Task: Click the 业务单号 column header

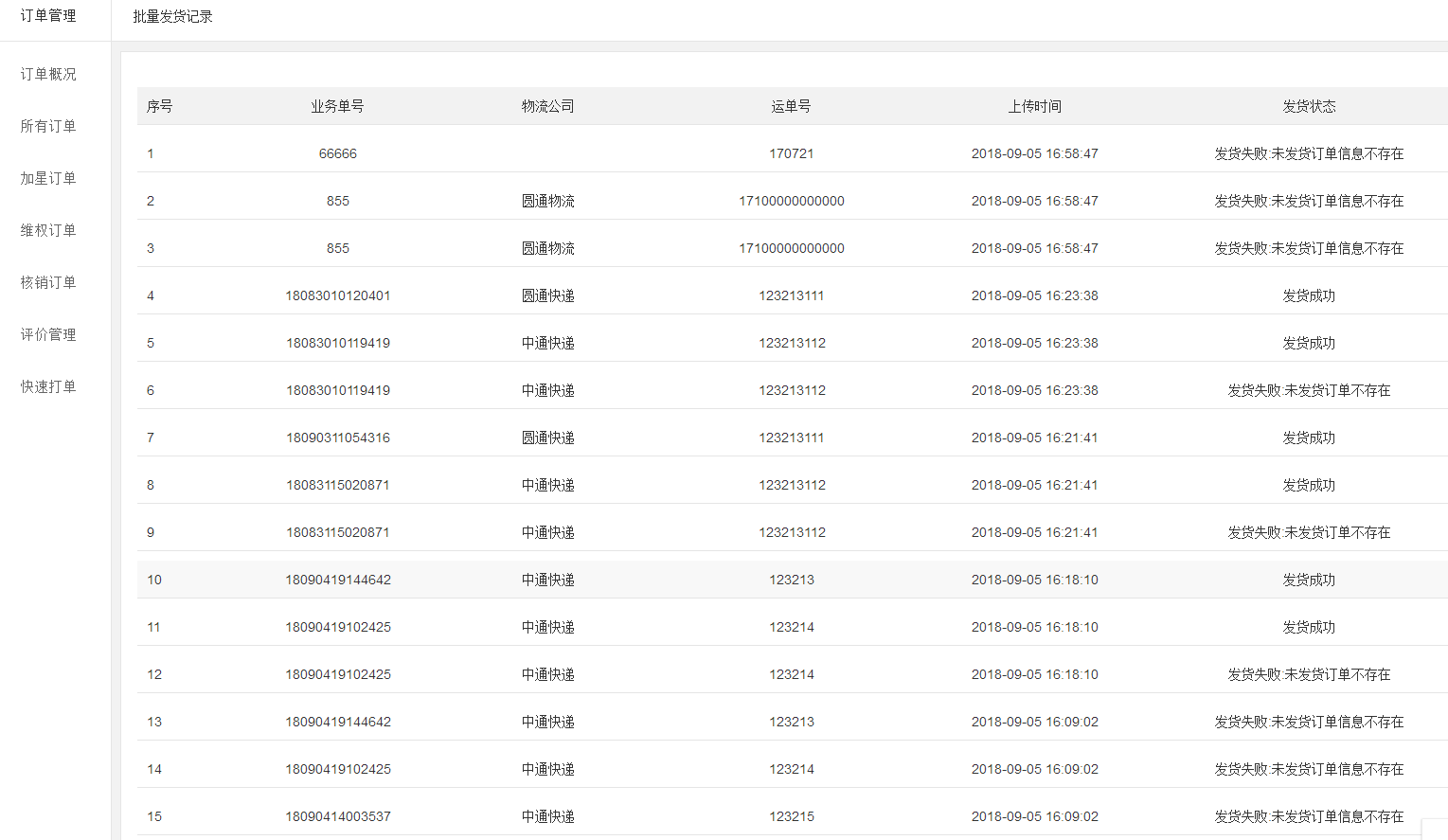Action: (337, 106)
